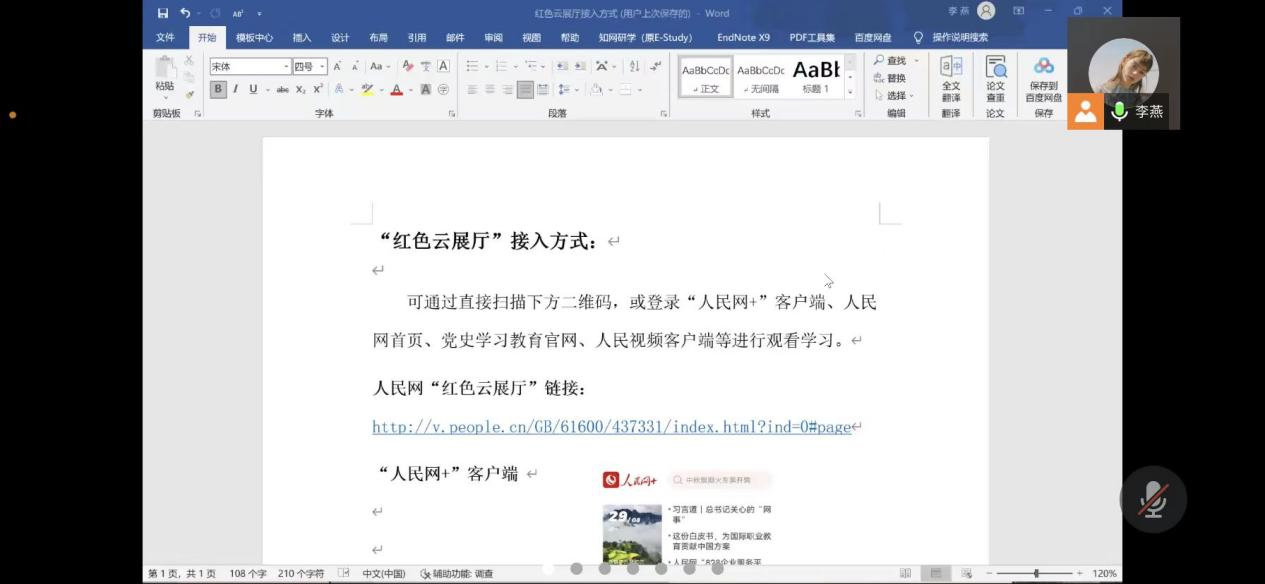This screenshot has width=1265, height=584.
Task: Open the font dialog launcher in 字体 group
Action: tap(452, 113)
